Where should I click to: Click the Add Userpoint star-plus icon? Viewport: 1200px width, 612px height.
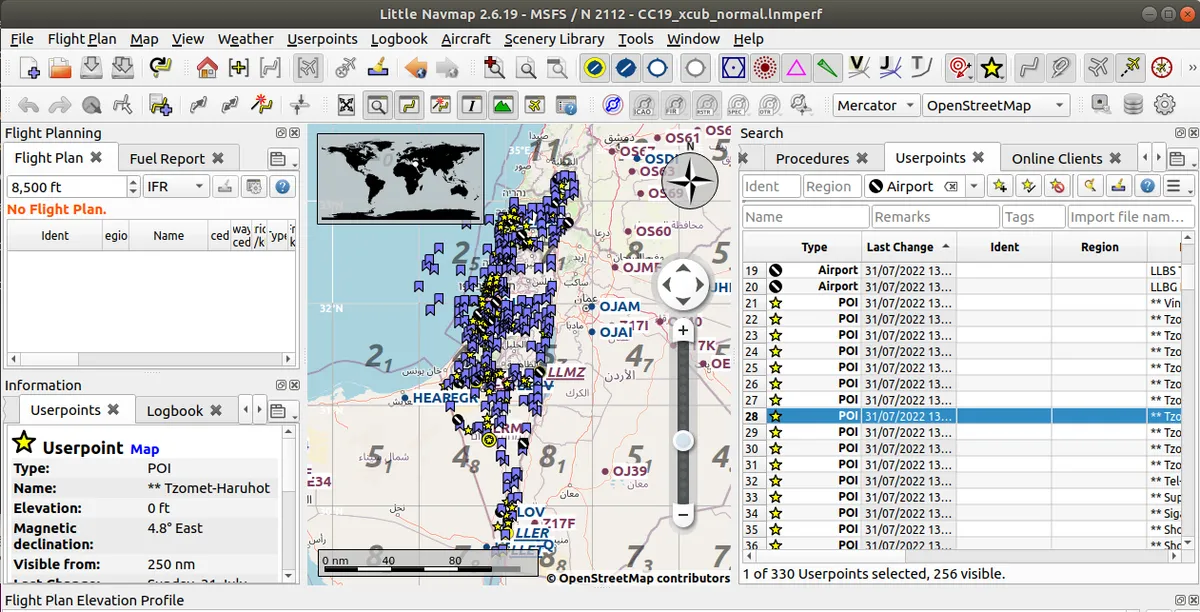[999, 186]
